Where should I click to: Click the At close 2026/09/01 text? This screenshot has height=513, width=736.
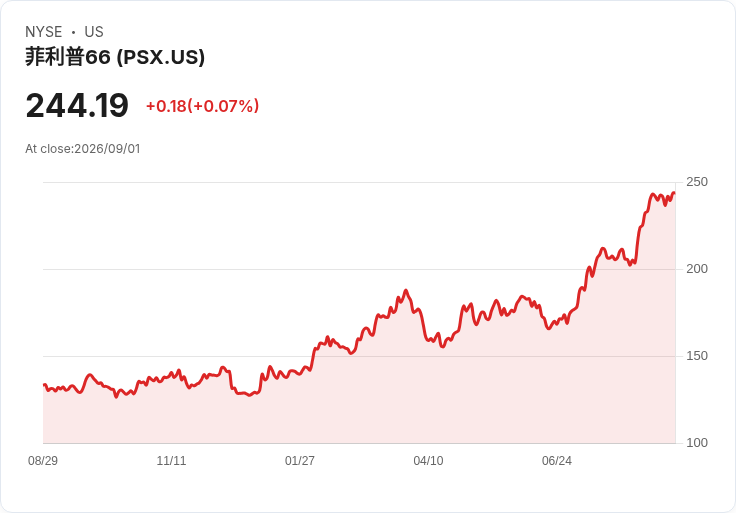click(83, 149)
